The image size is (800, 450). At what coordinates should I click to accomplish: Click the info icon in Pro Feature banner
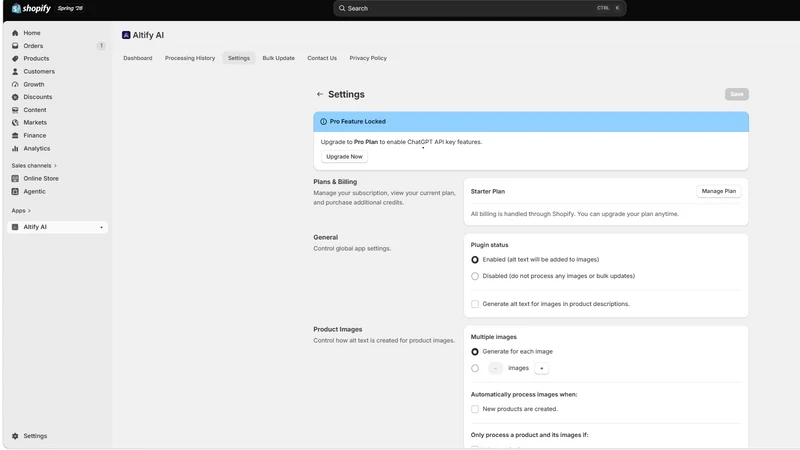323,121
